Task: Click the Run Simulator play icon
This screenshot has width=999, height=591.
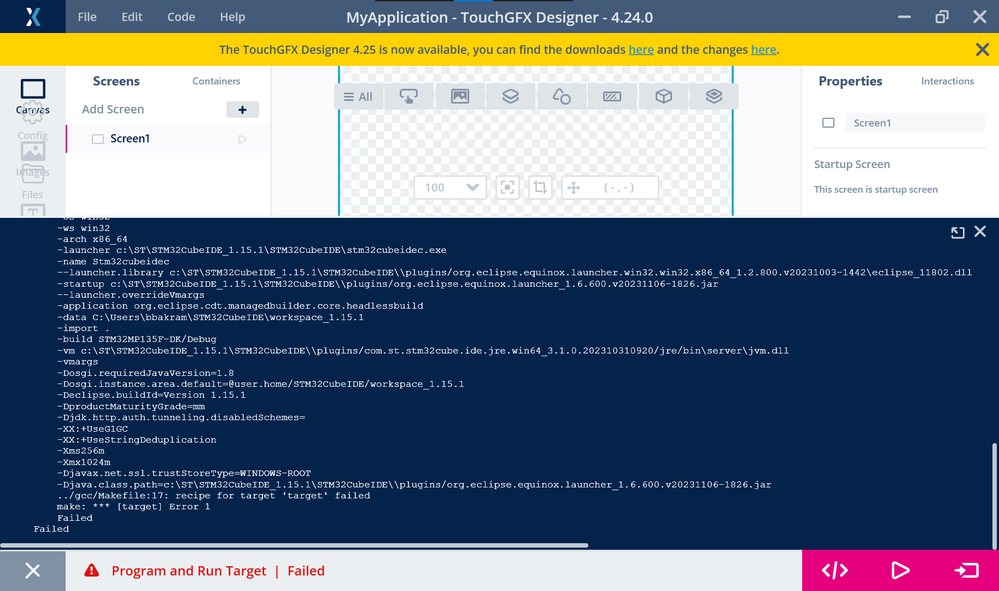Action: click(x=900, y=571)
